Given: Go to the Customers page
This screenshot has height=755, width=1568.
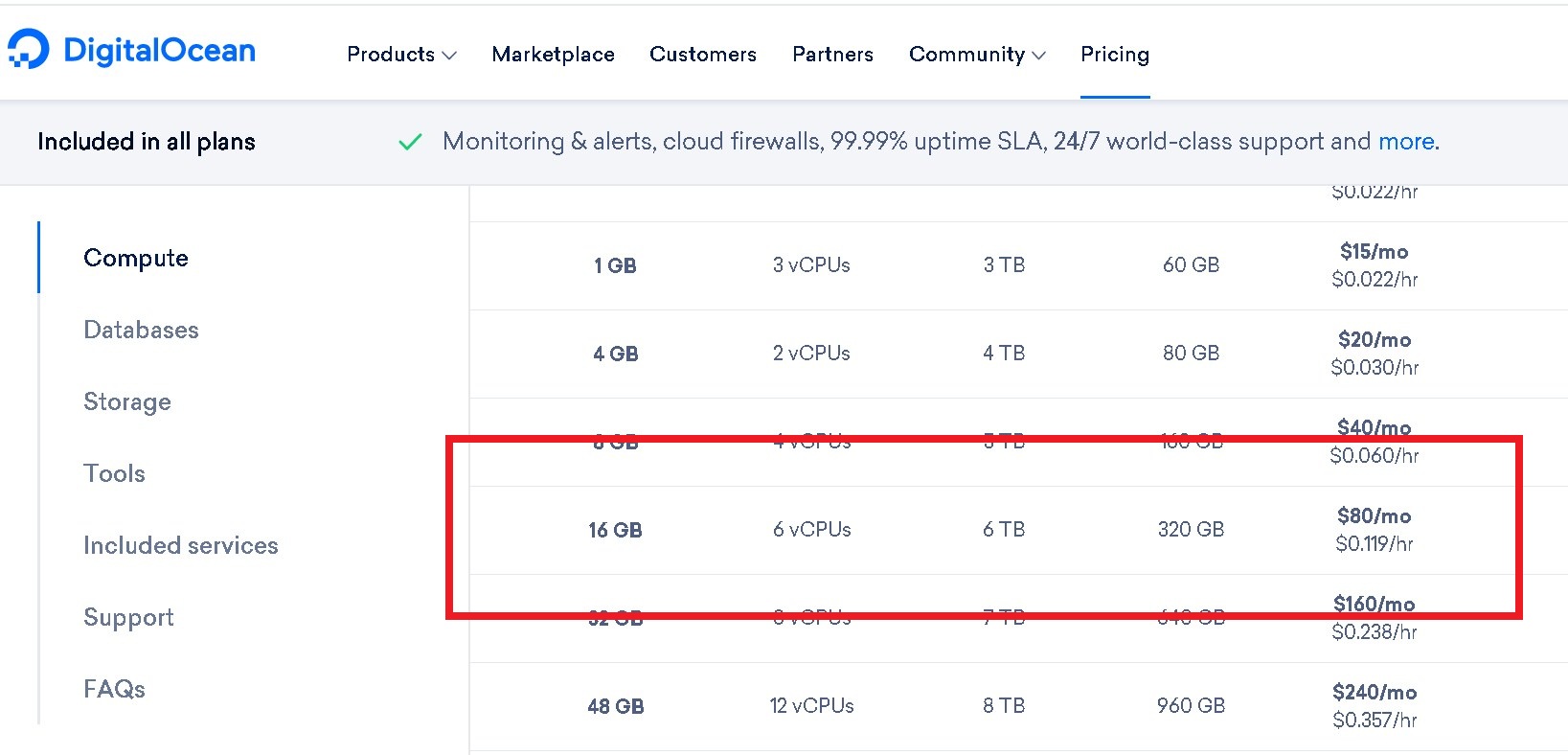Looking at the screenshot, I should [x=703, y=55].
